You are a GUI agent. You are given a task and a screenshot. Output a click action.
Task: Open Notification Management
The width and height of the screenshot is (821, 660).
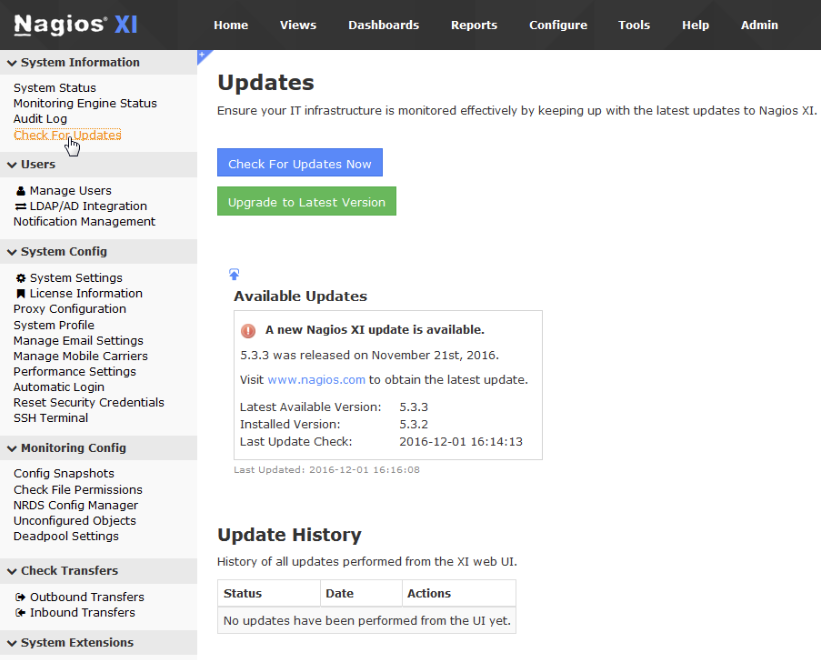84,222
